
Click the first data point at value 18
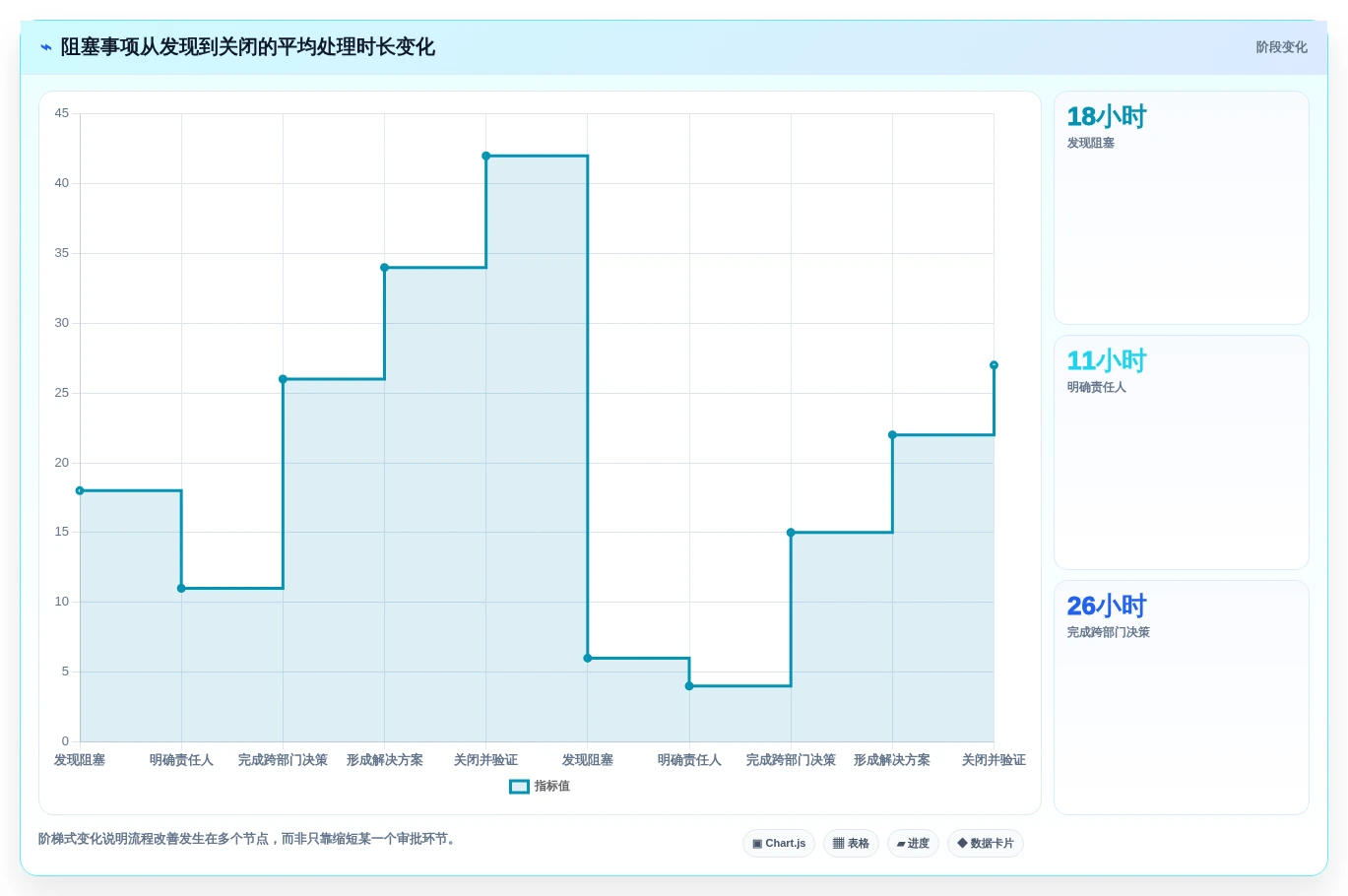pos(80,490)
